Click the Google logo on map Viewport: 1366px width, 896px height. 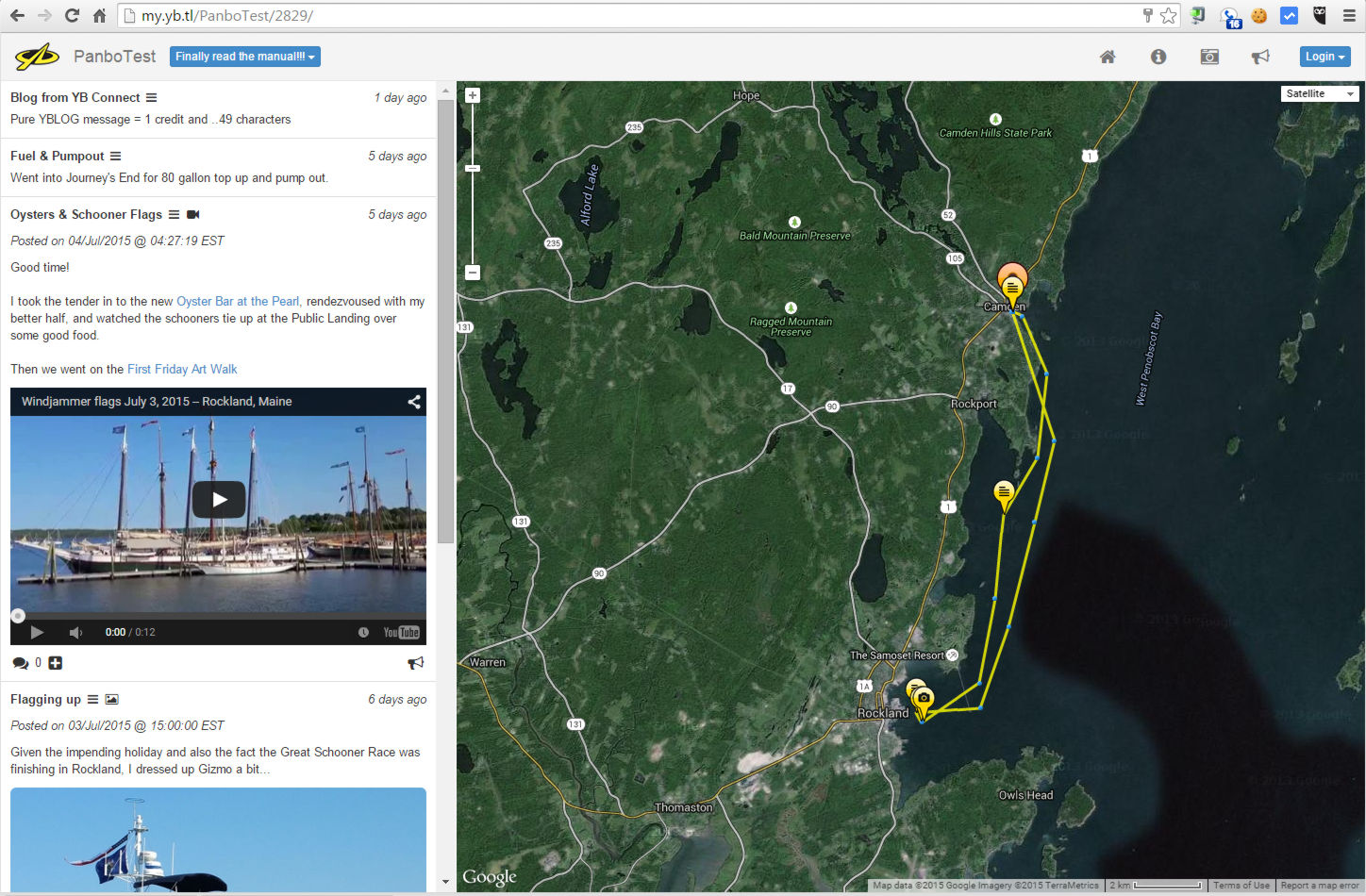490,877
